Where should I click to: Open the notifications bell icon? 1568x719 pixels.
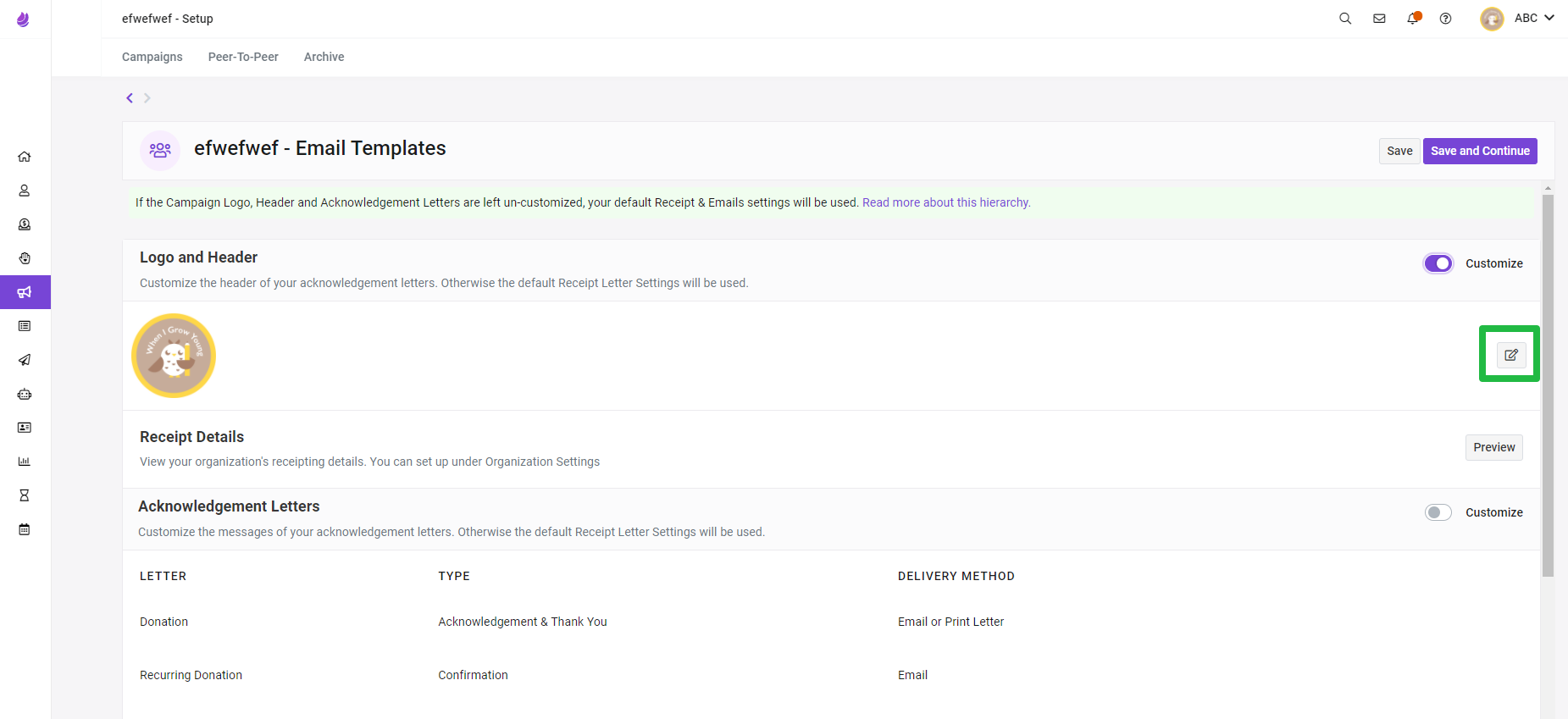click(x=1413, y=18)
